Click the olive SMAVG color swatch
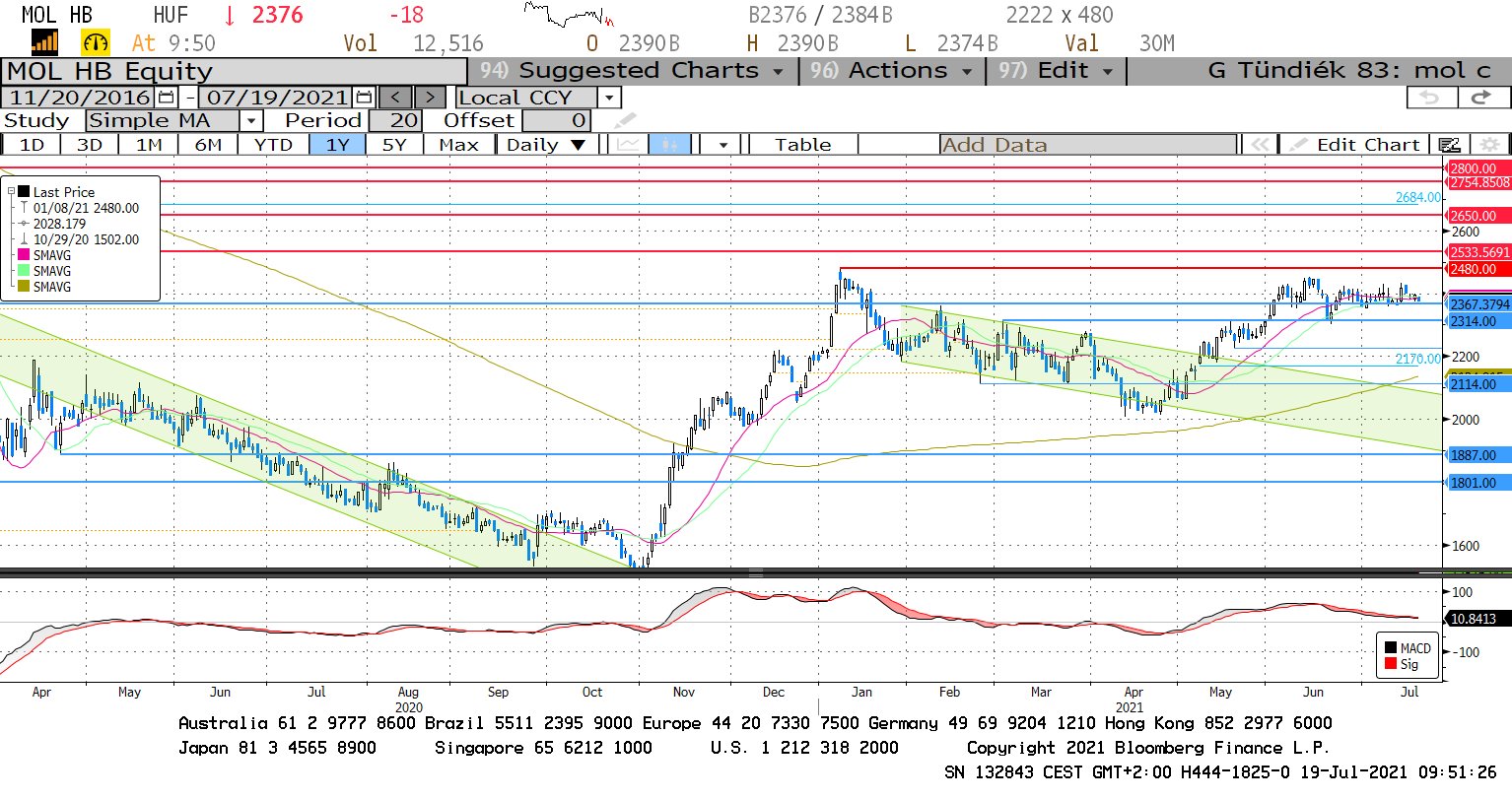 tap(24, 287)
